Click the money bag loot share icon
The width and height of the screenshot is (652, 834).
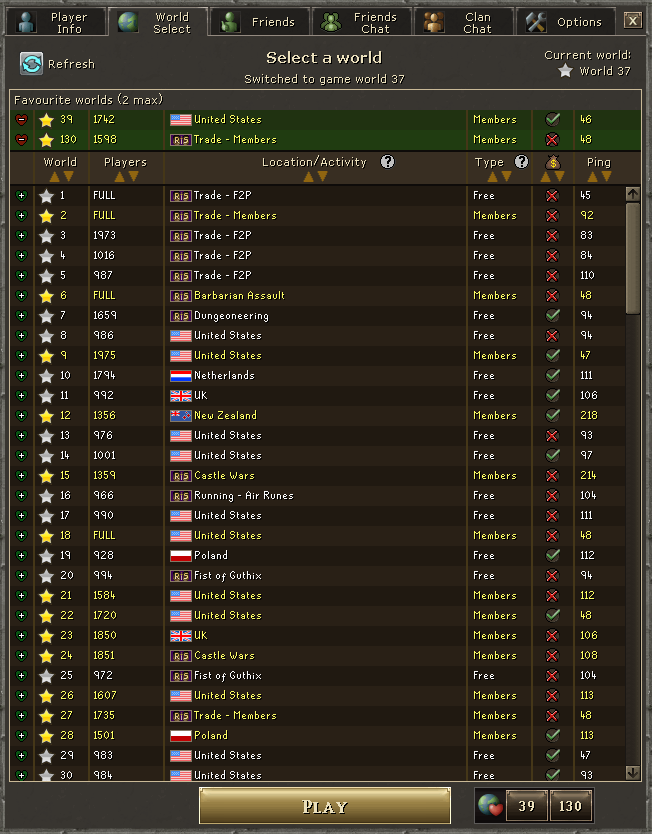[x=553, y=162]
